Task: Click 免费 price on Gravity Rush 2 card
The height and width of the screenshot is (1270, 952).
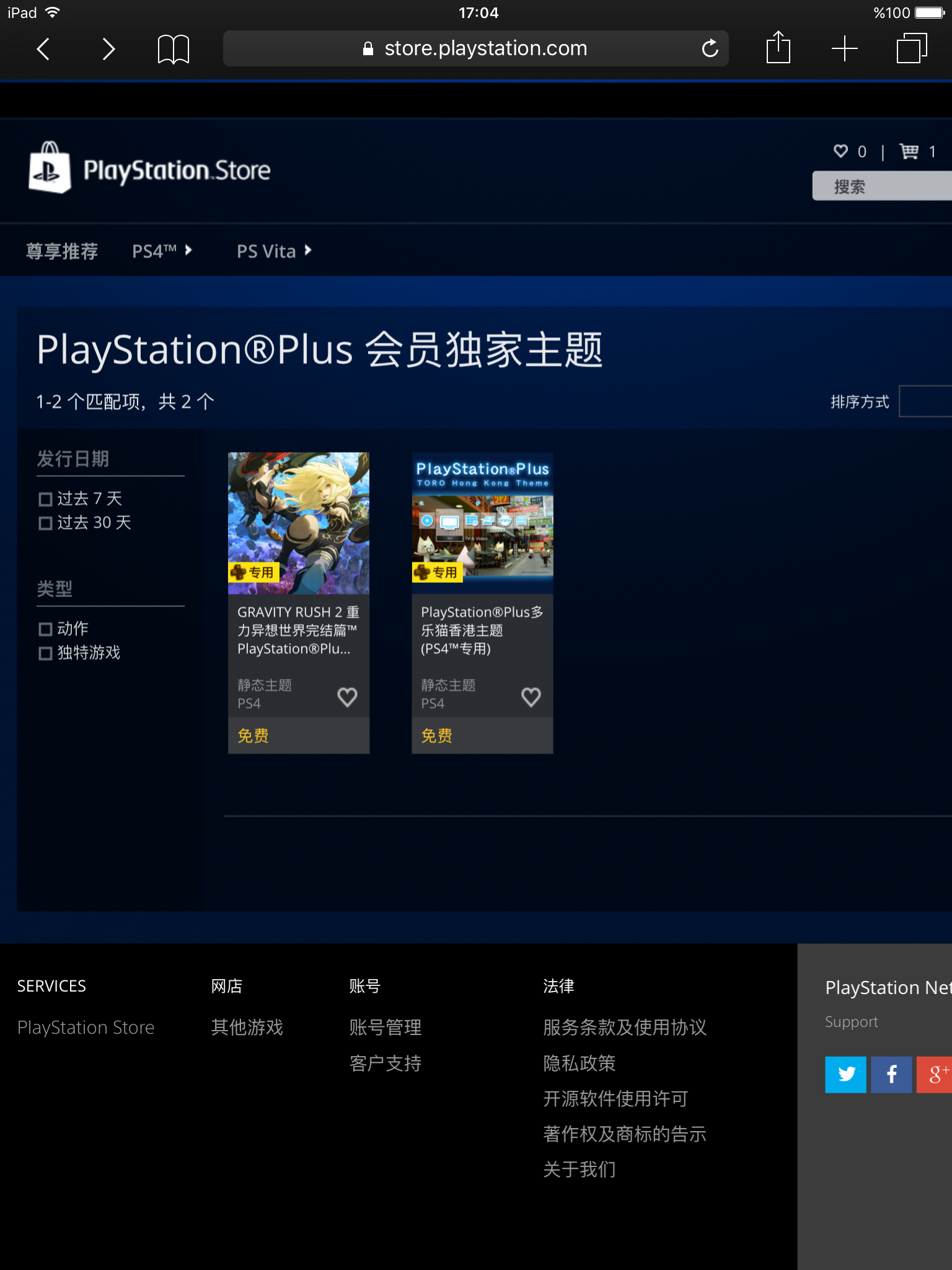Action: (253, 736)
